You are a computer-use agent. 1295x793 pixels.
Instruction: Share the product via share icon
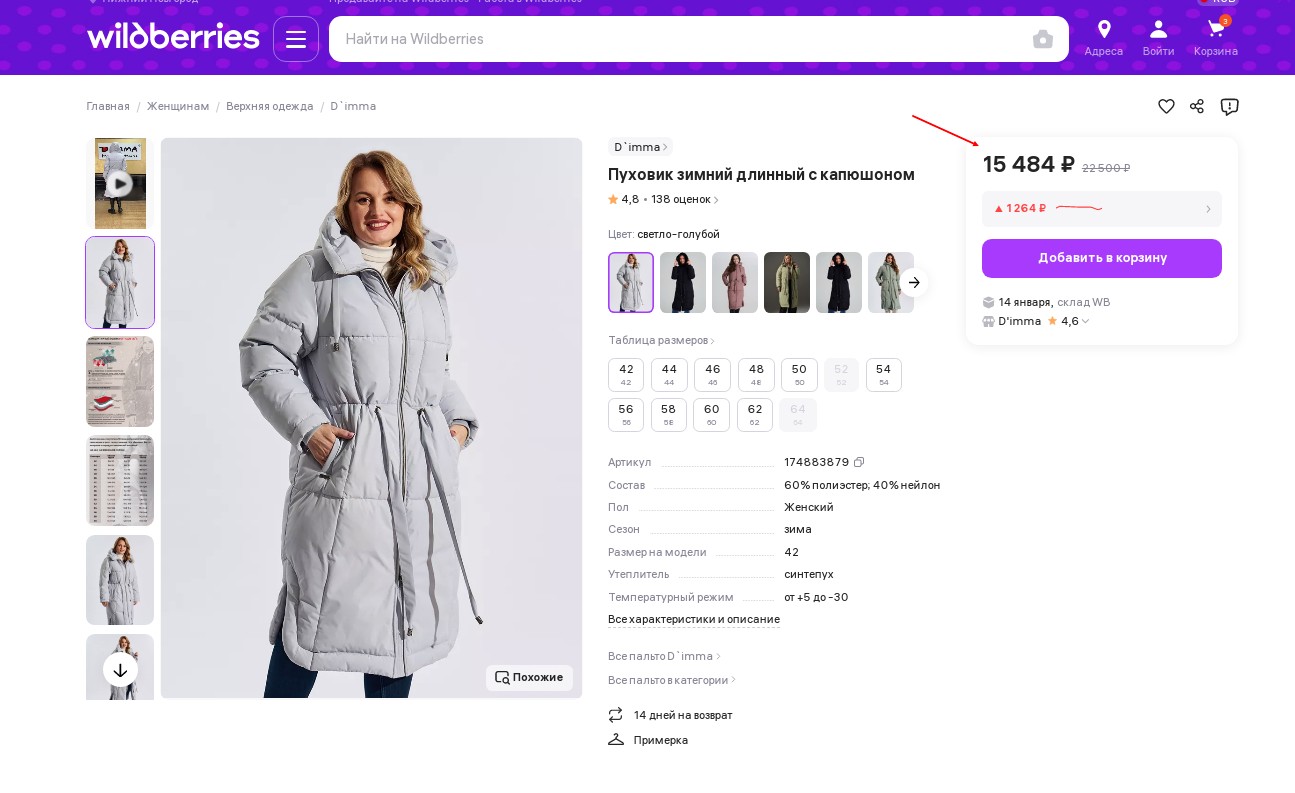coord(1197,106)
